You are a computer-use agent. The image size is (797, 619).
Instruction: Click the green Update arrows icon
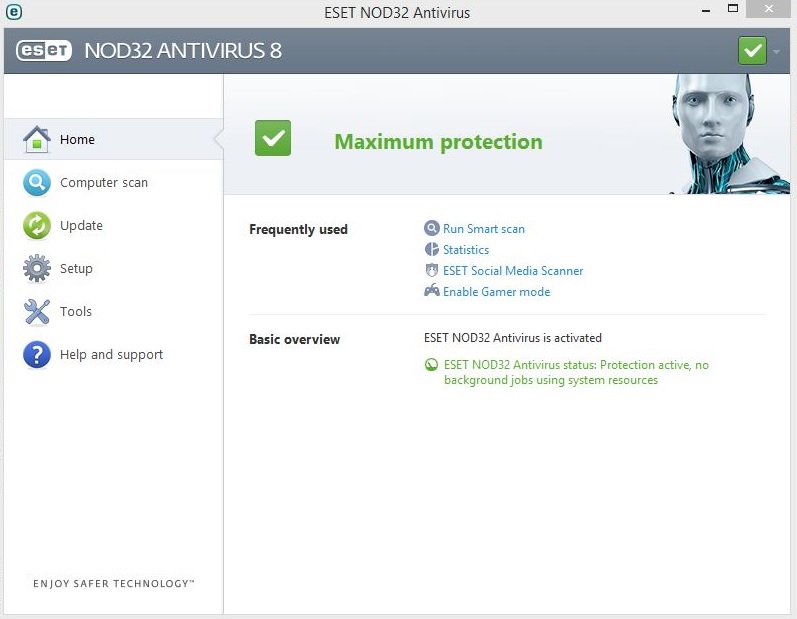(37, 226)
